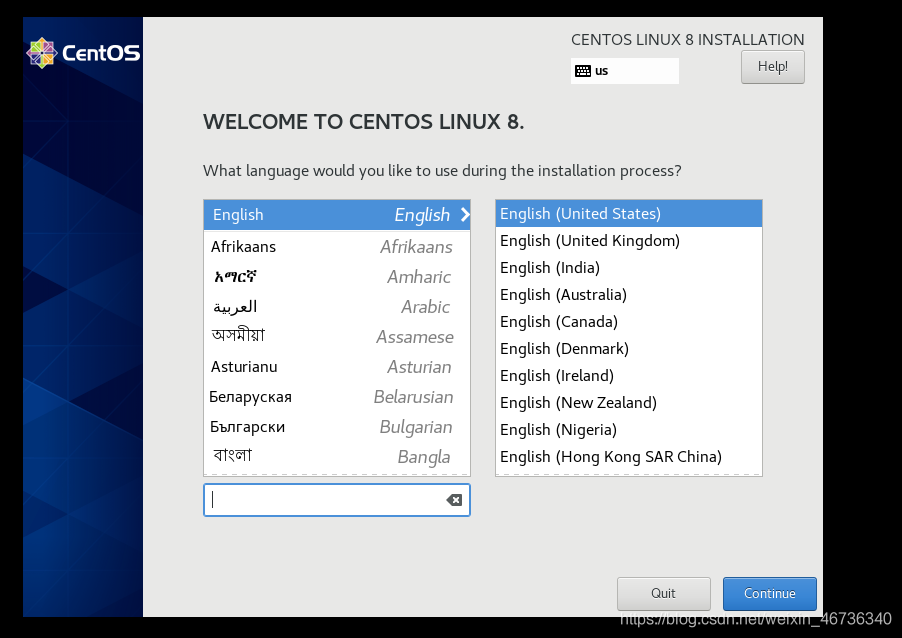Select the Belarusian language row
The image size is (902, 638).
[337, 397]
